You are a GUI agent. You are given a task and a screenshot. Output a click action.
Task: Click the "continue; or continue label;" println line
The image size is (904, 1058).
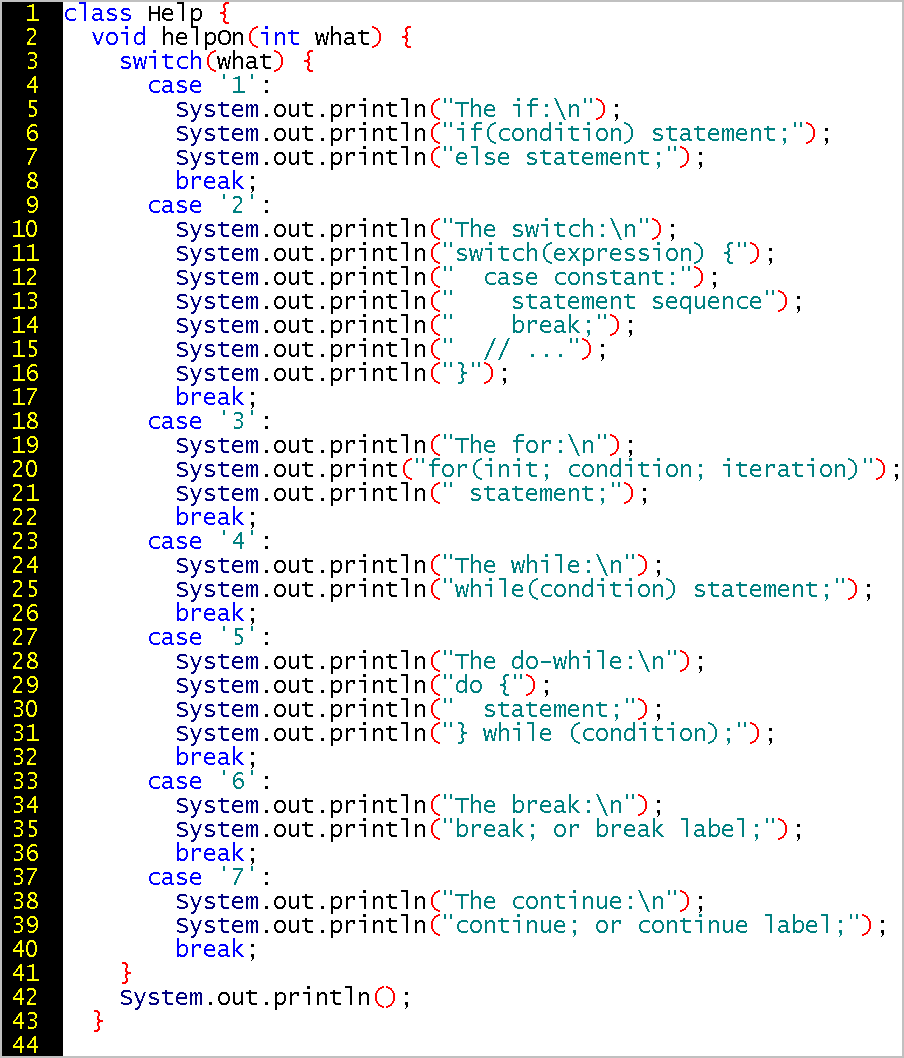pyautogui.click(x=531, y=925)
